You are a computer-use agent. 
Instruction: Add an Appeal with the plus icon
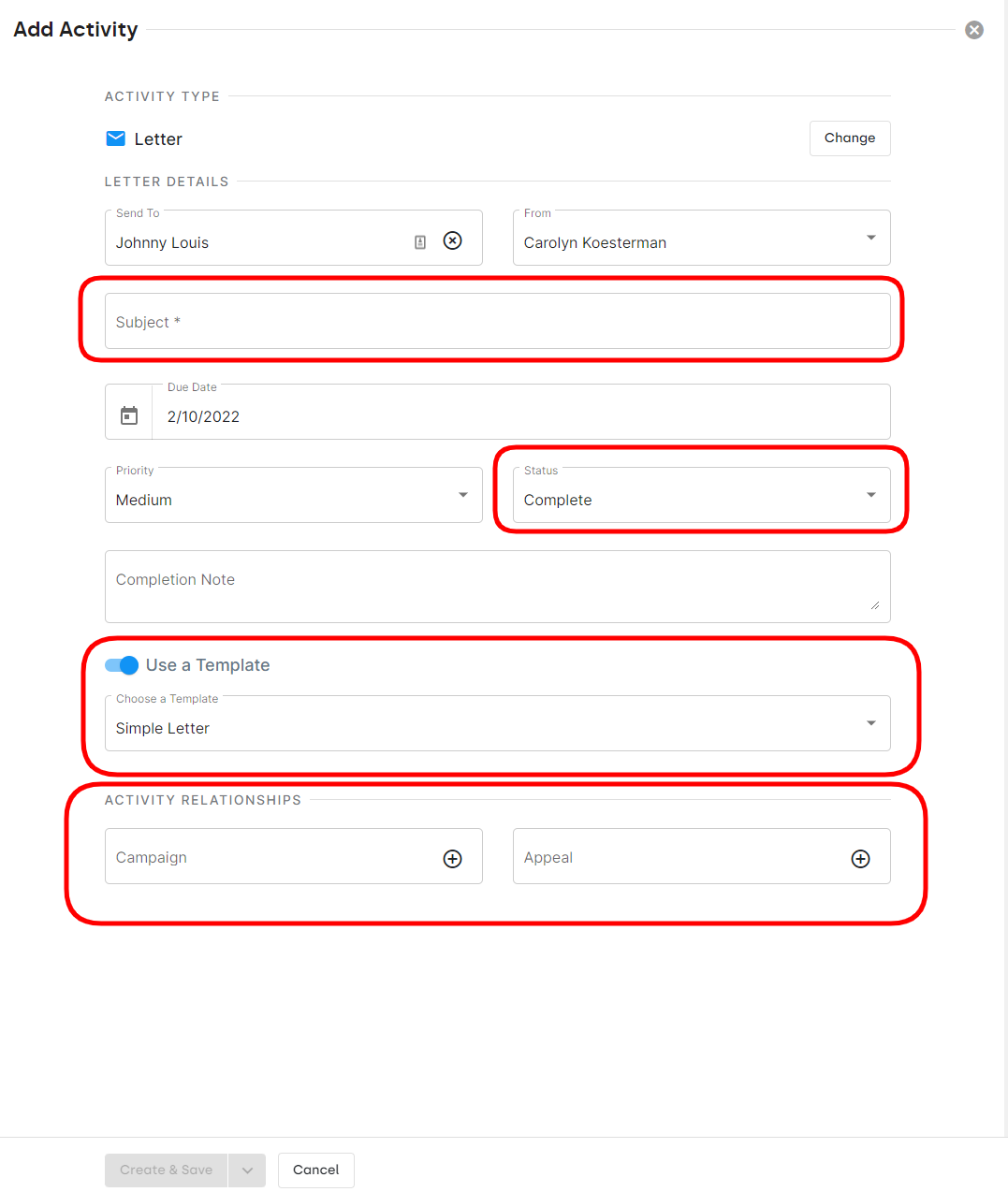pyautogui.click(x=860, y=859)
